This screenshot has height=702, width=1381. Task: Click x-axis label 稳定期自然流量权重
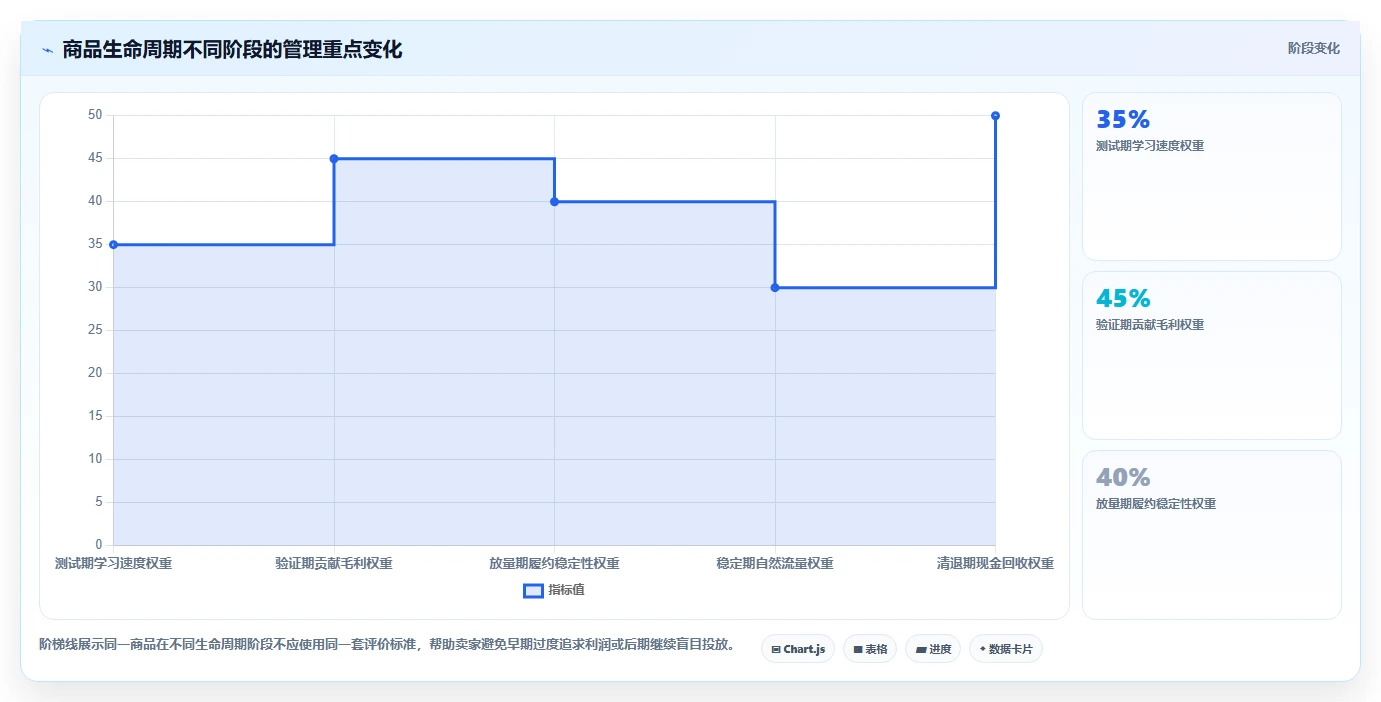775,563
